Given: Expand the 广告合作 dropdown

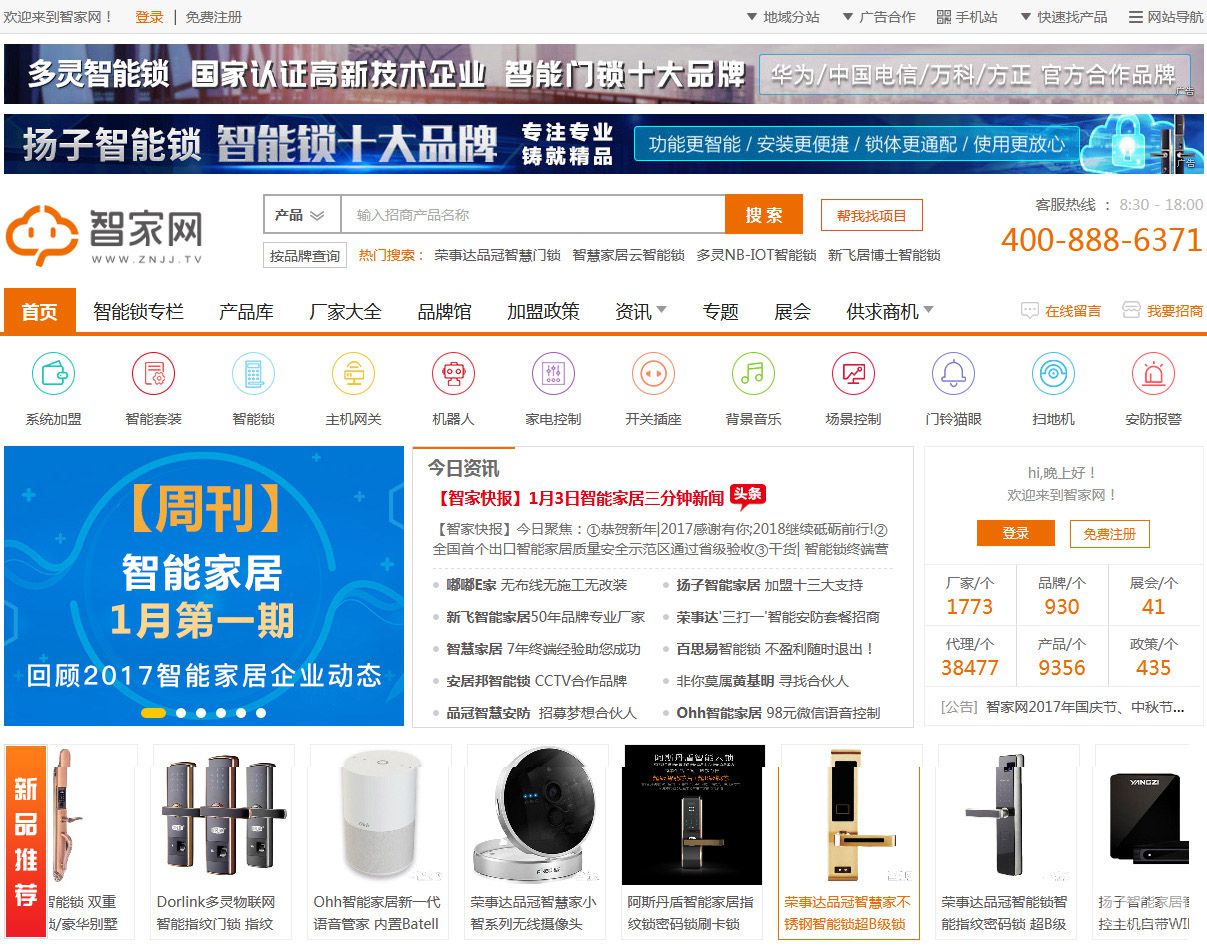Looking at the screenshot, I should pos(879,17).
